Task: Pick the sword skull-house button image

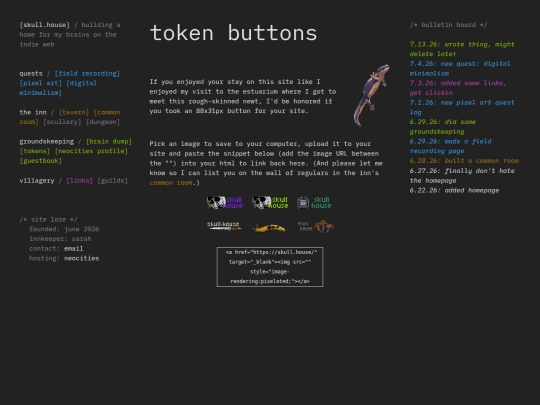Action: tap(225, 227)
